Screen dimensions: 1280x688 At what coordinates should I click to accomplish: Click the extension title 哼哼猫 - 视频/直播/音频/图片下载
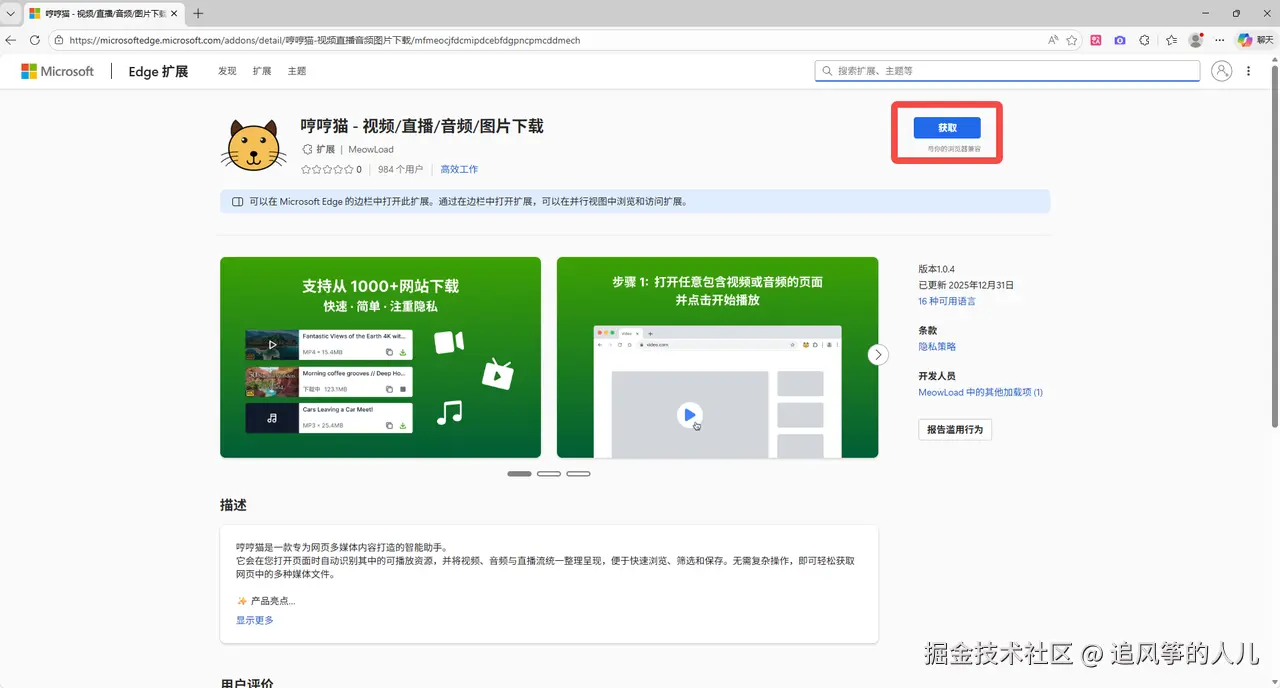tap(422, 126)
